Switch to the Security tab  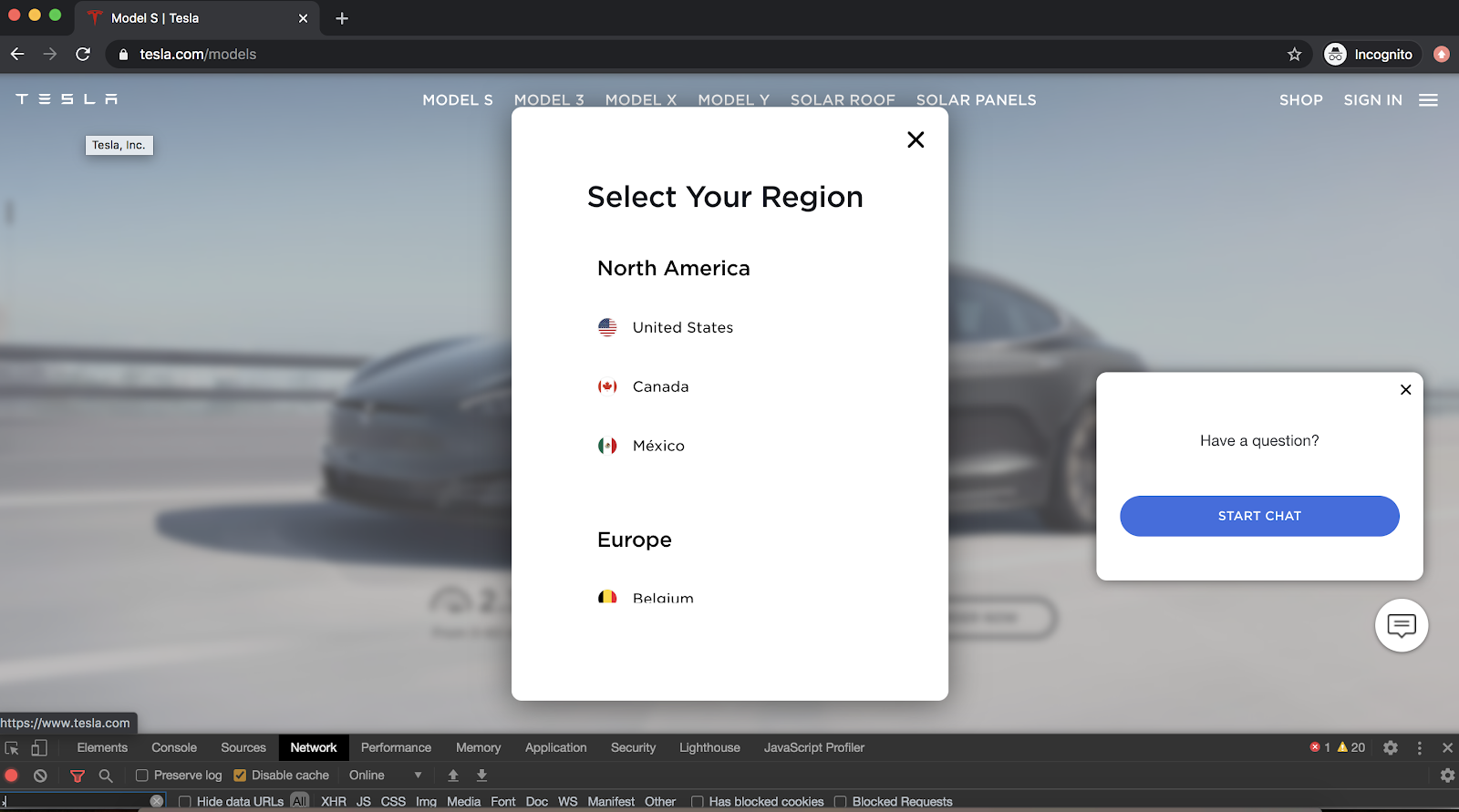click(x=633, y=748)
